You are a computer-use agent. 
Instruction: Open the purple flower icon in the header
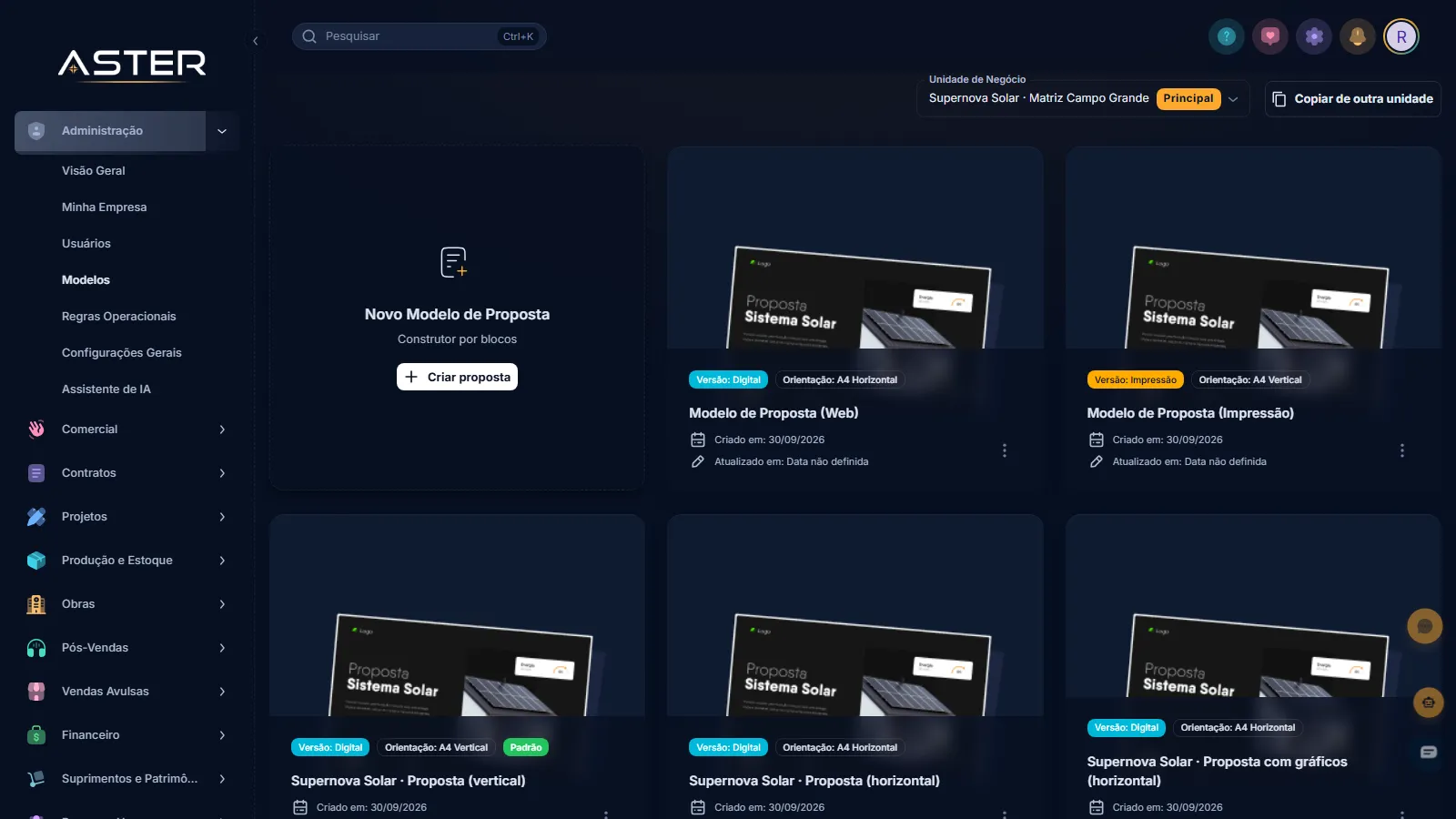pyautogui.click(x=1314, y=36)
